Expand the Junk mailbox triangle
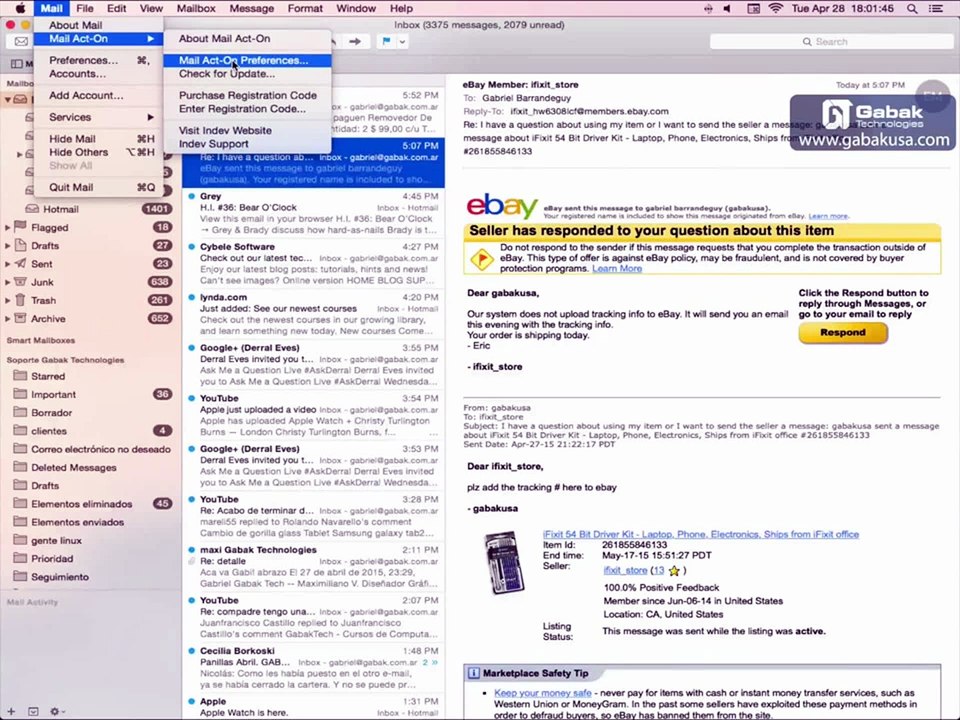 (7, 282)
